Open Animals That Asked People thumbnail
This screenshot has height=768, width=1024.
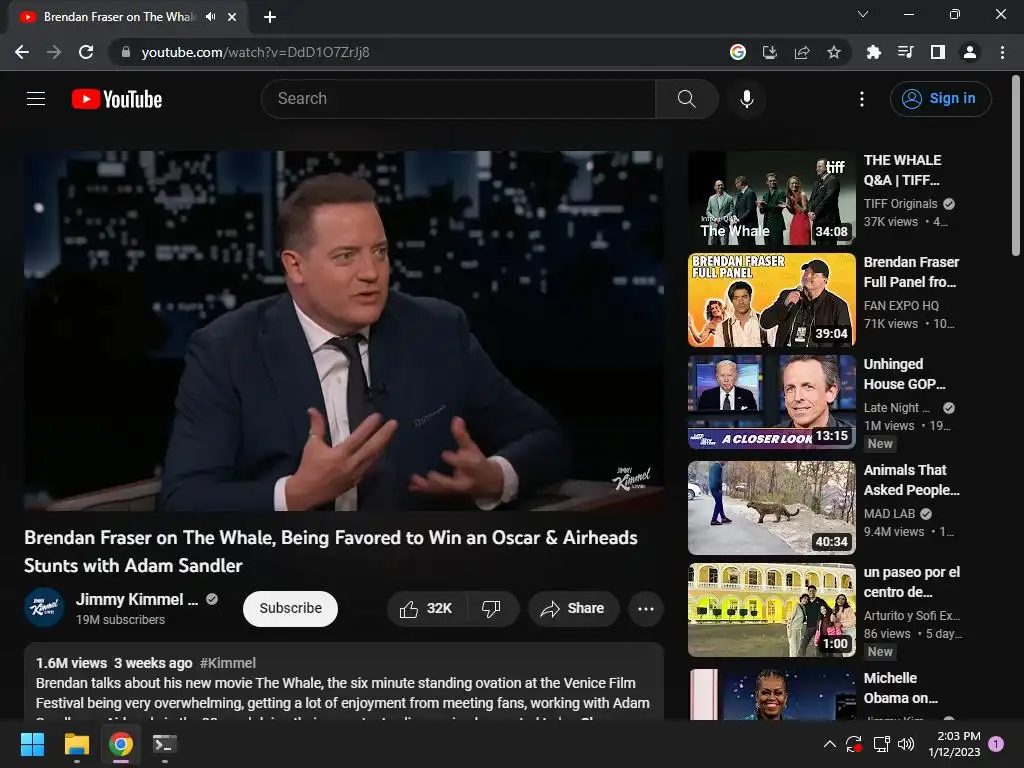(771, 507)
